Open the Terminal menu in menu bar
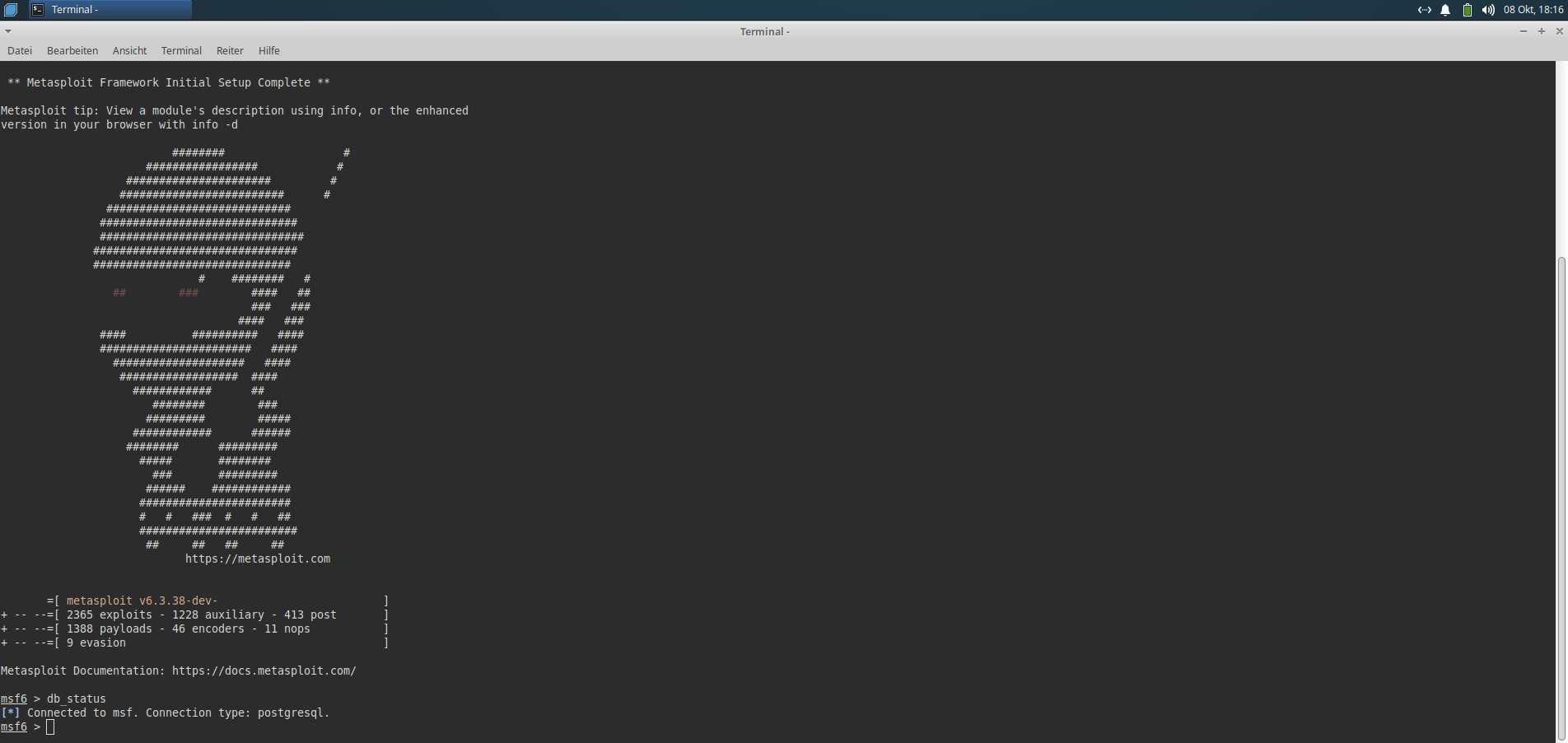Viewport: 1568px width, 743px height. pyautogui.click(x=181, y=50)
